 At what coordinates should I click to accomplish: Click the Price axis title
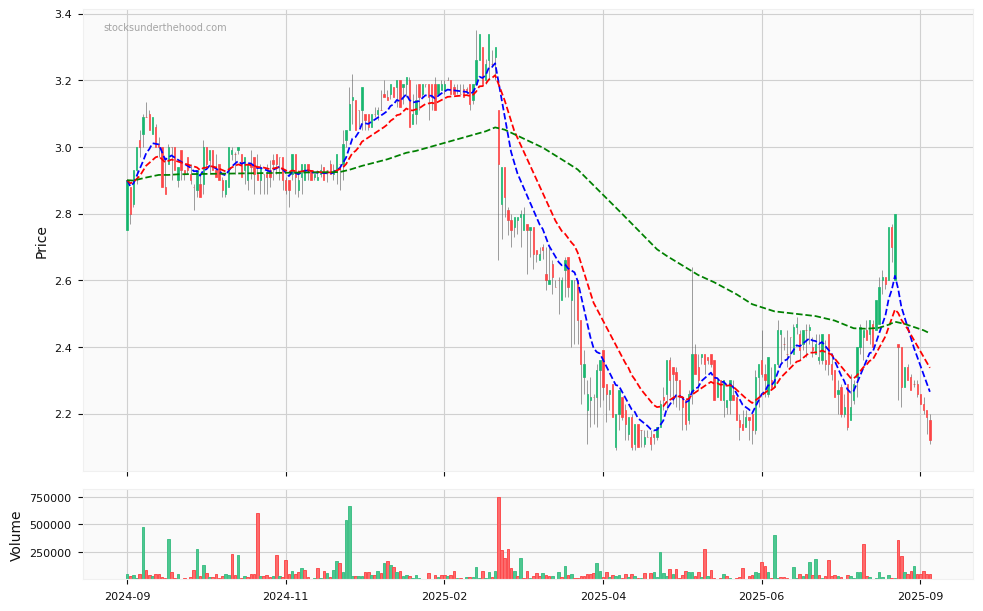tap(41, 243)
